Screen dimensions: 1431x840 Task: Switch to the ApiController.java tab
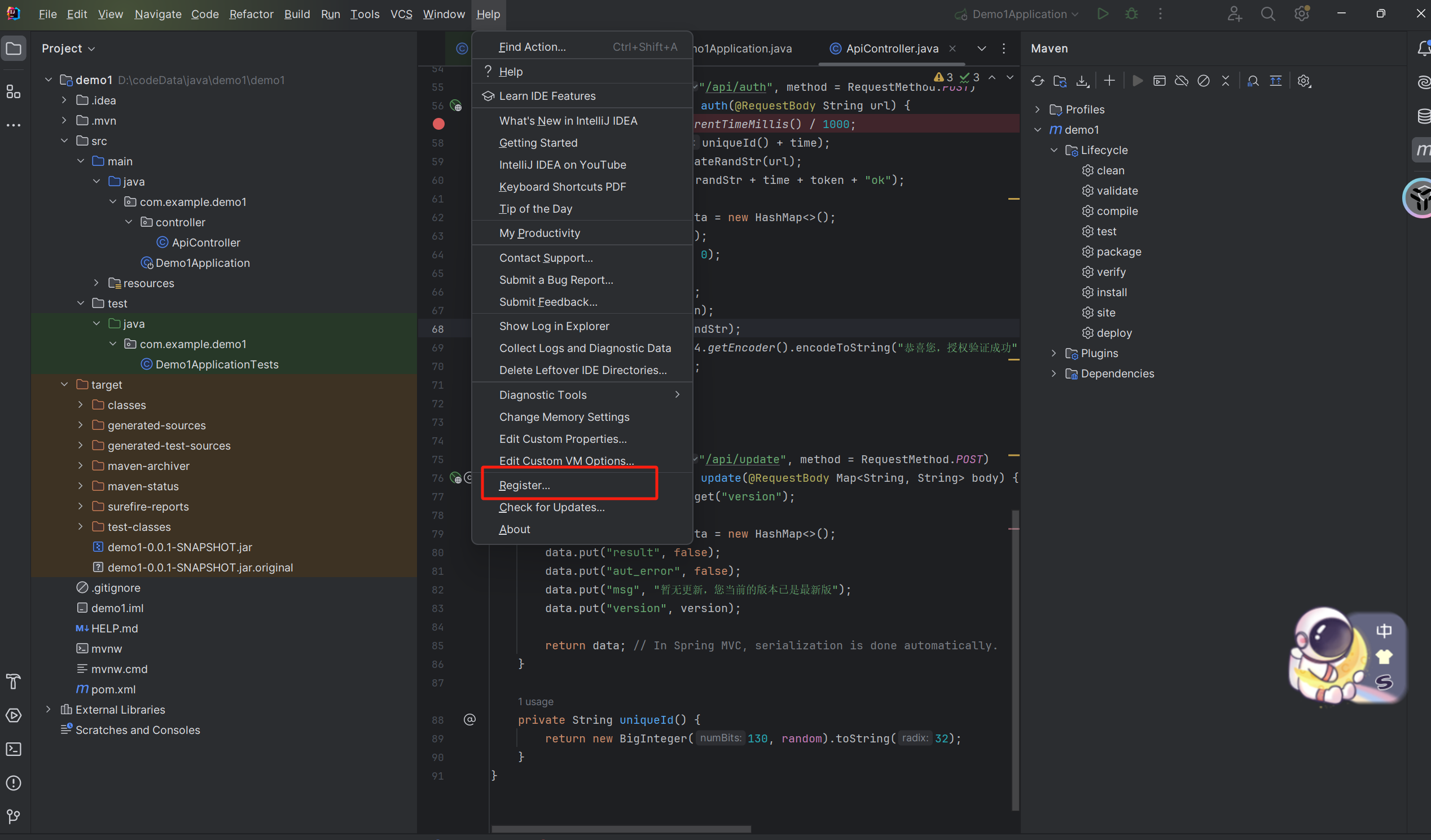click(892, 49)
